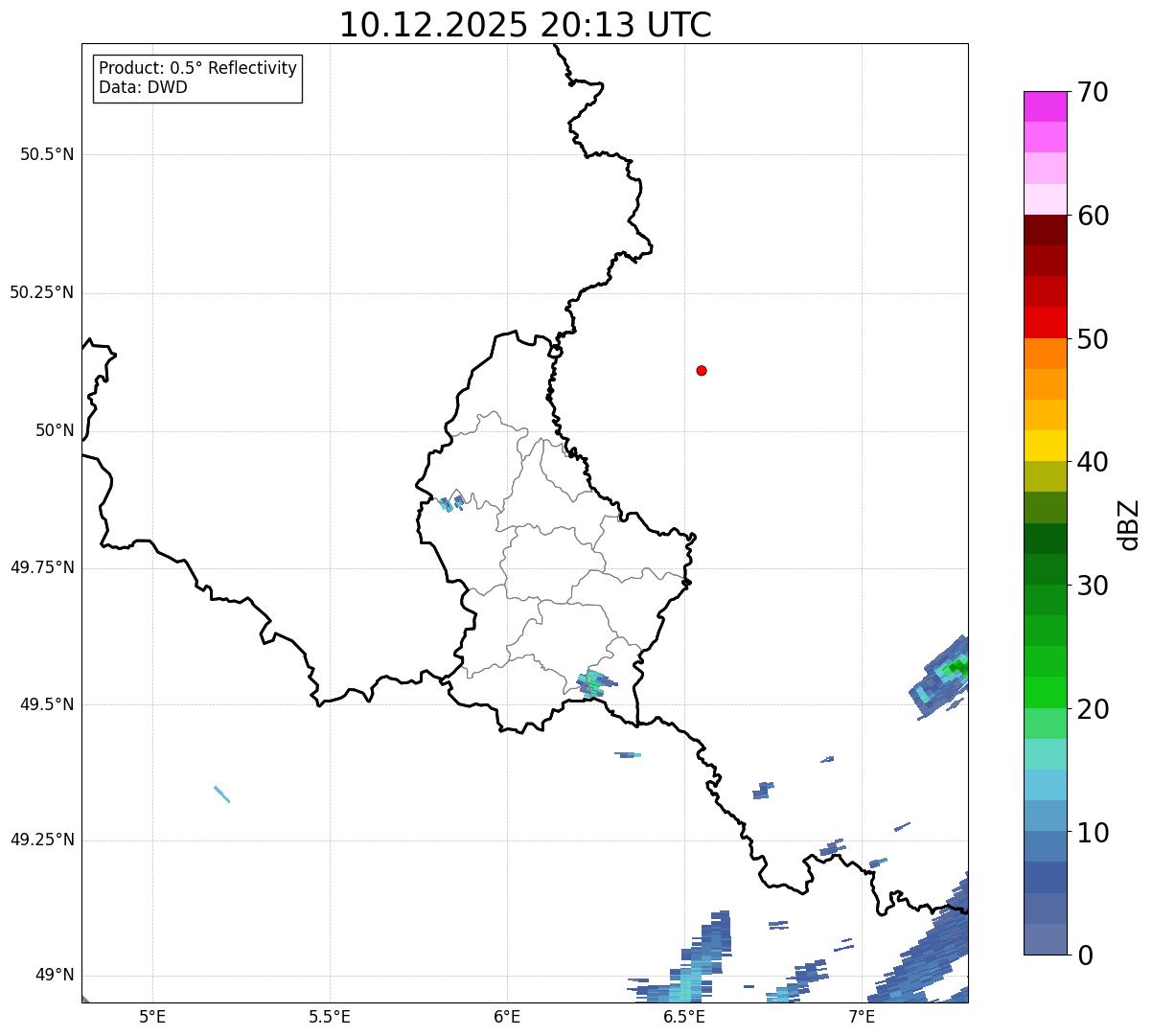Click the cyan echo streak near 5.2°E 49.33°N
The image size is (1152, 1036).
click(x=221, y=794)
